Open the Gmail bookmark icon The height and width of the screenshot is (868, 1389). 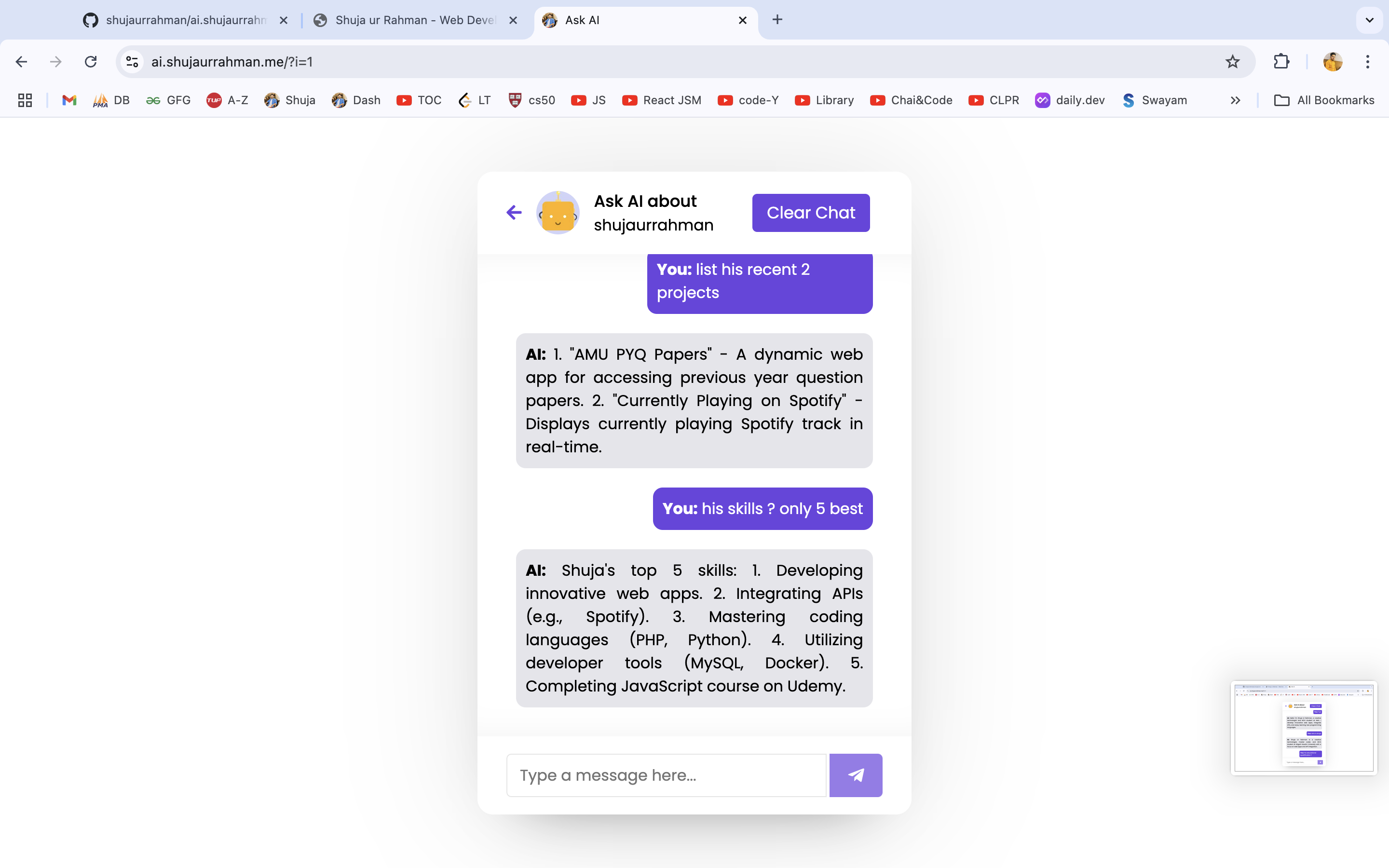coord(69,100)
